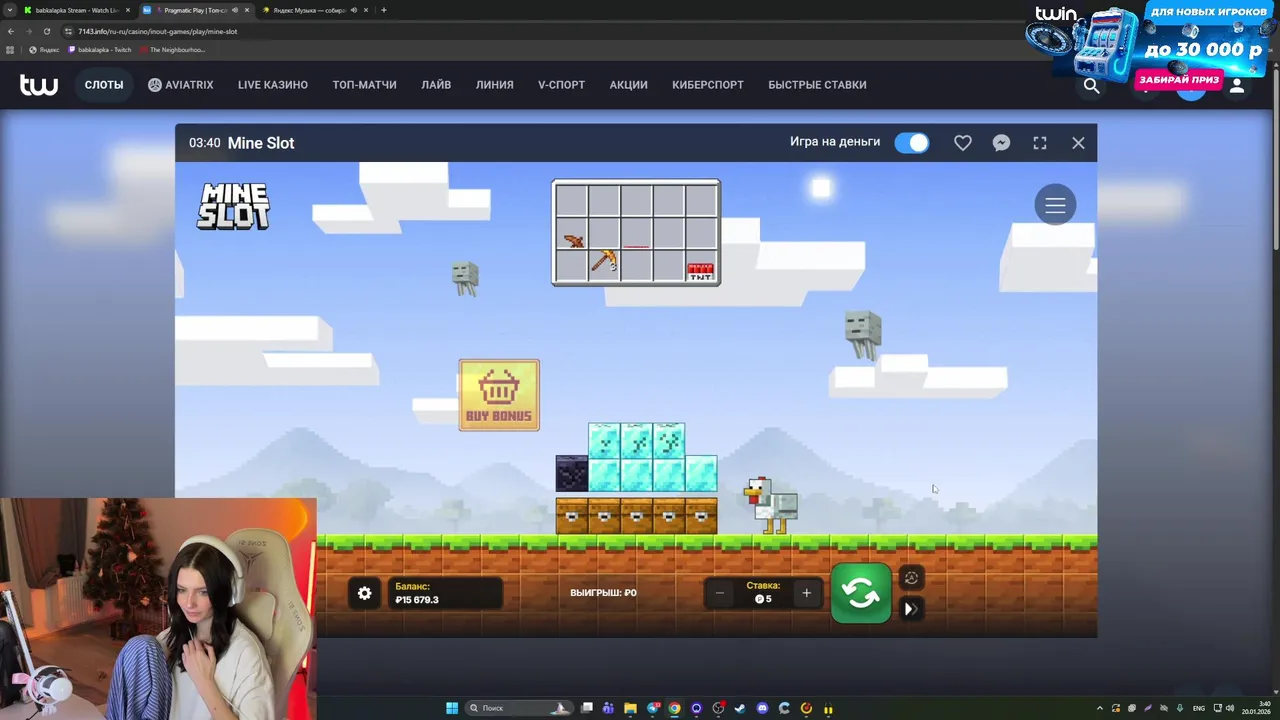The width and height of the screenshot is (1280, 720).
Task: Open messenger chat icon in game header
Action: click(1001, 143)
